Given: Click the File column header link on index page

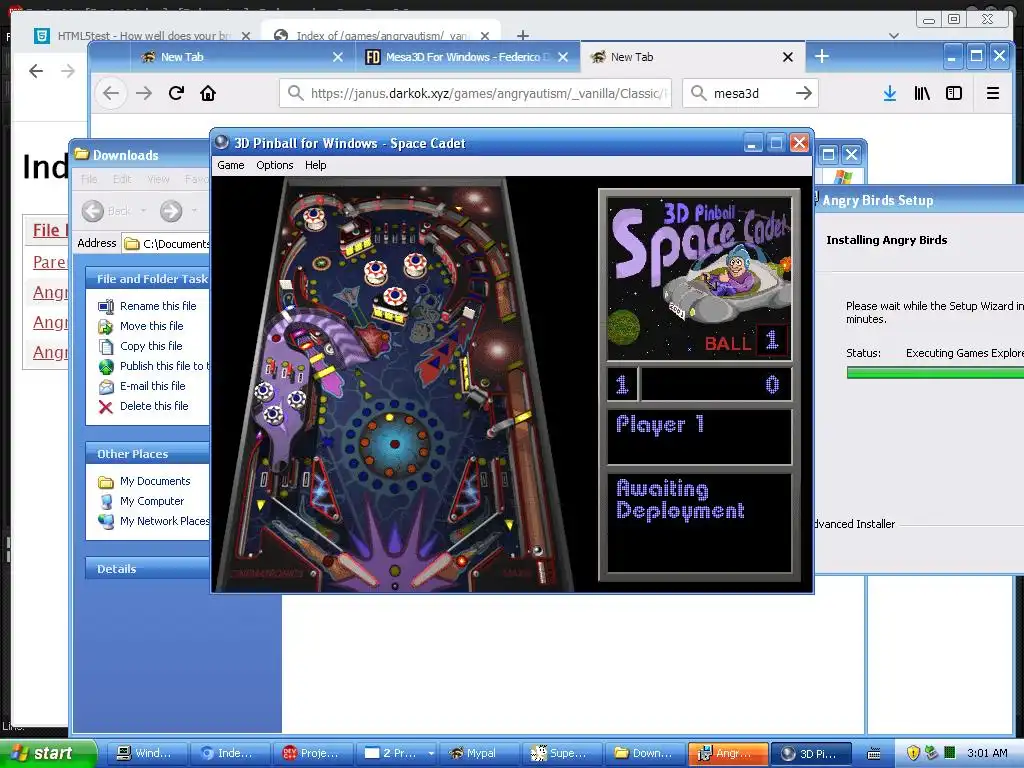Looking at the screenshot, I should click(49, 231).
